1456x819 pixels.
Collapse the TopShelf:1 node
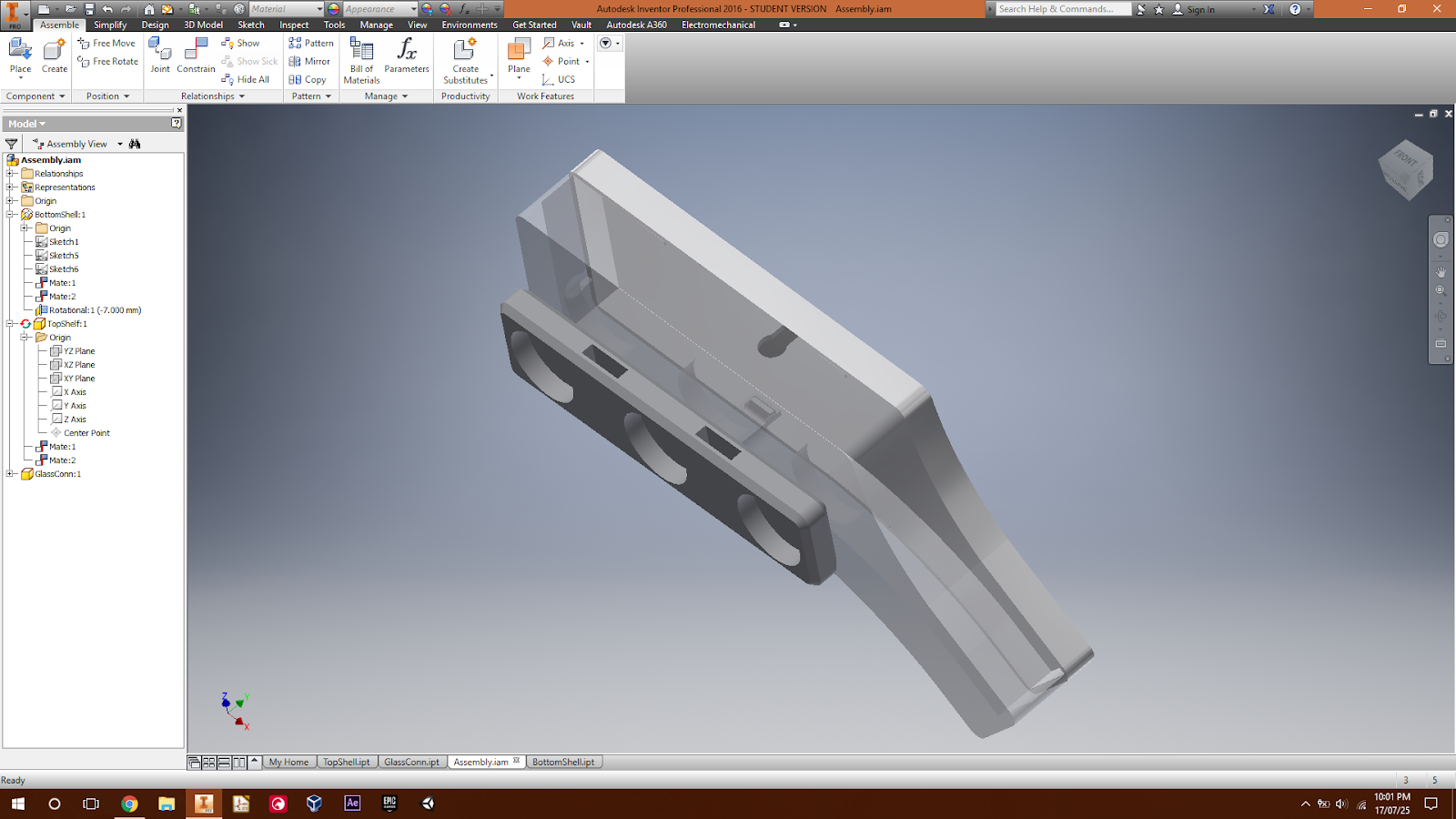(x=10, y=323)
